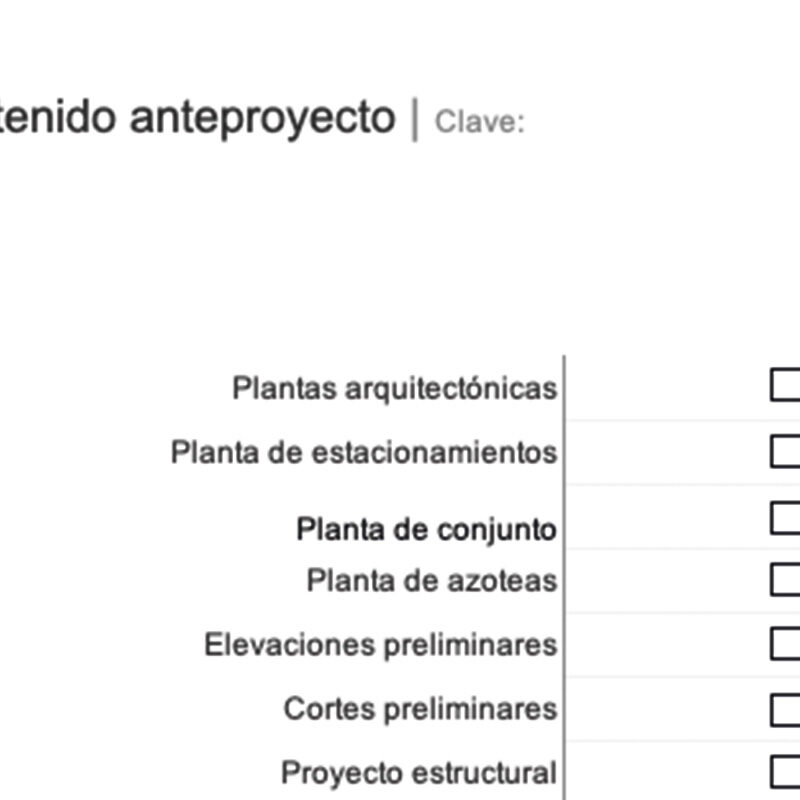This screenshot has width=800, height=800.
Task: Click the Plantas arquitectónicas label
Action: click(x=394, y=388)
